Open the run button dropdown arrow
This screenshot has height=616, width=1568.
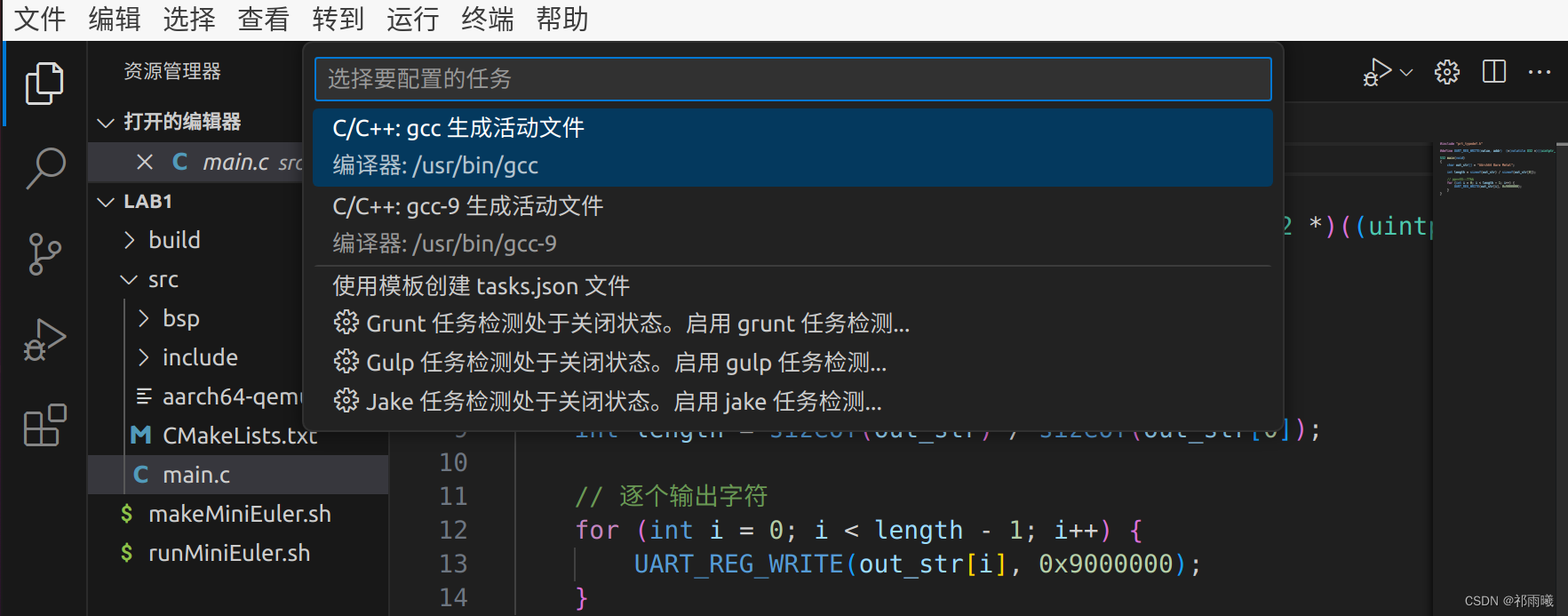[1406, 72]
